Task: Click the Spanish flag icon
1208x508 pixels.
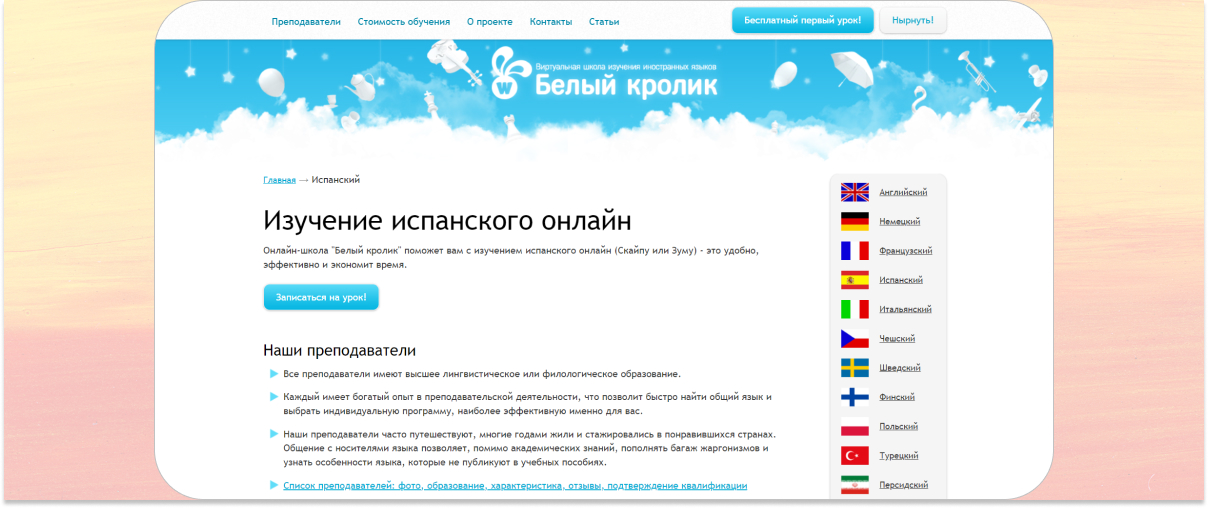Action: point(854,280)
